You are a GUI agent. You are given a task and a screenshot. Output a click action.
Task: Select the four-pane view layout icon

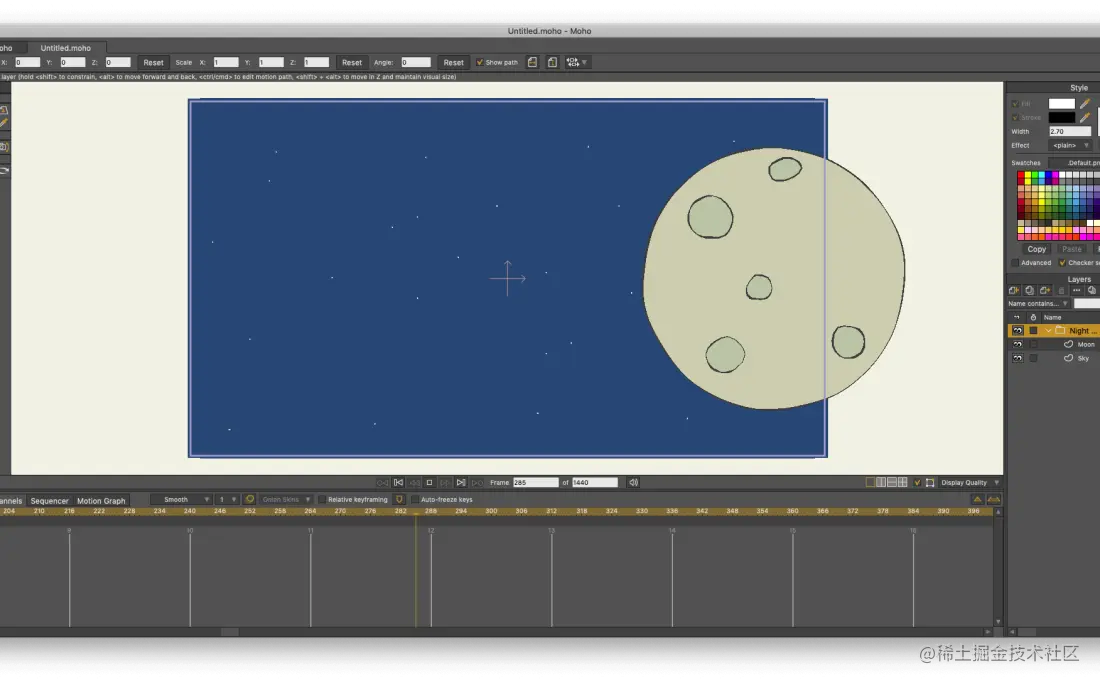(x=903, y=483)
